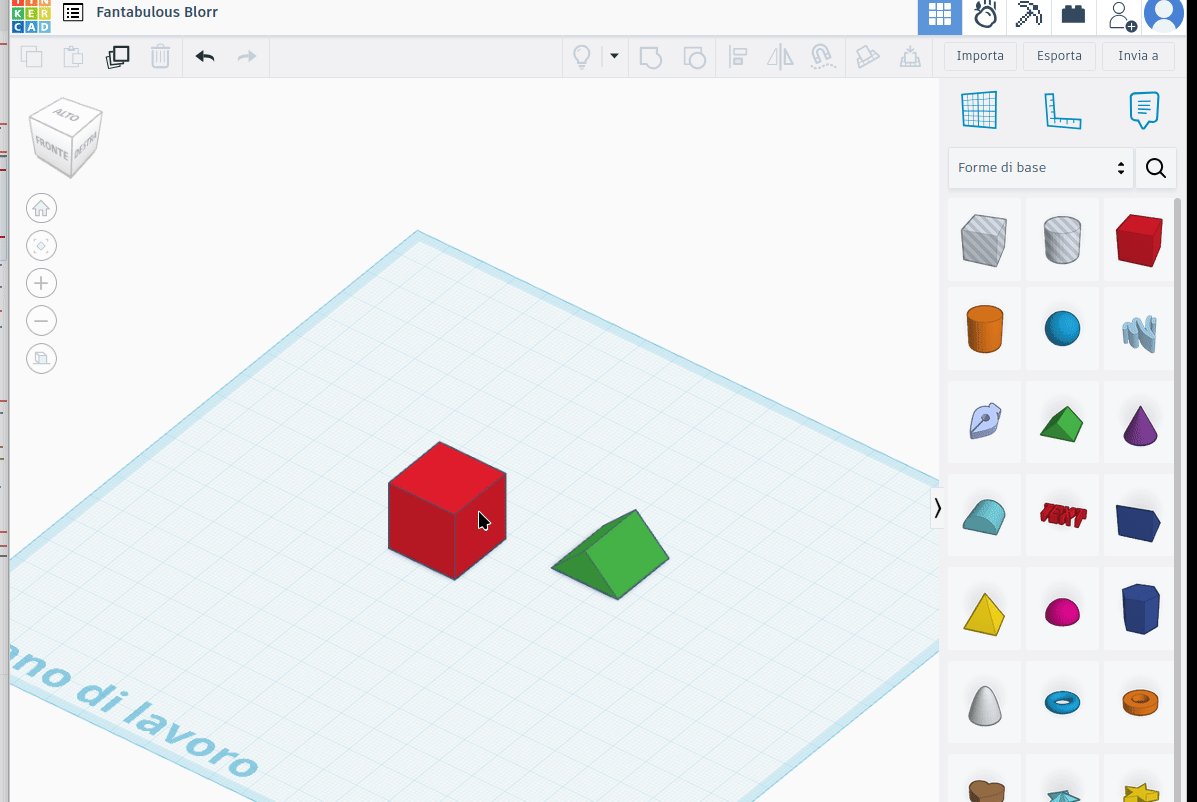Pick the blue torus shape
The image size is (1197, 802).
[x=1062, y=702]
